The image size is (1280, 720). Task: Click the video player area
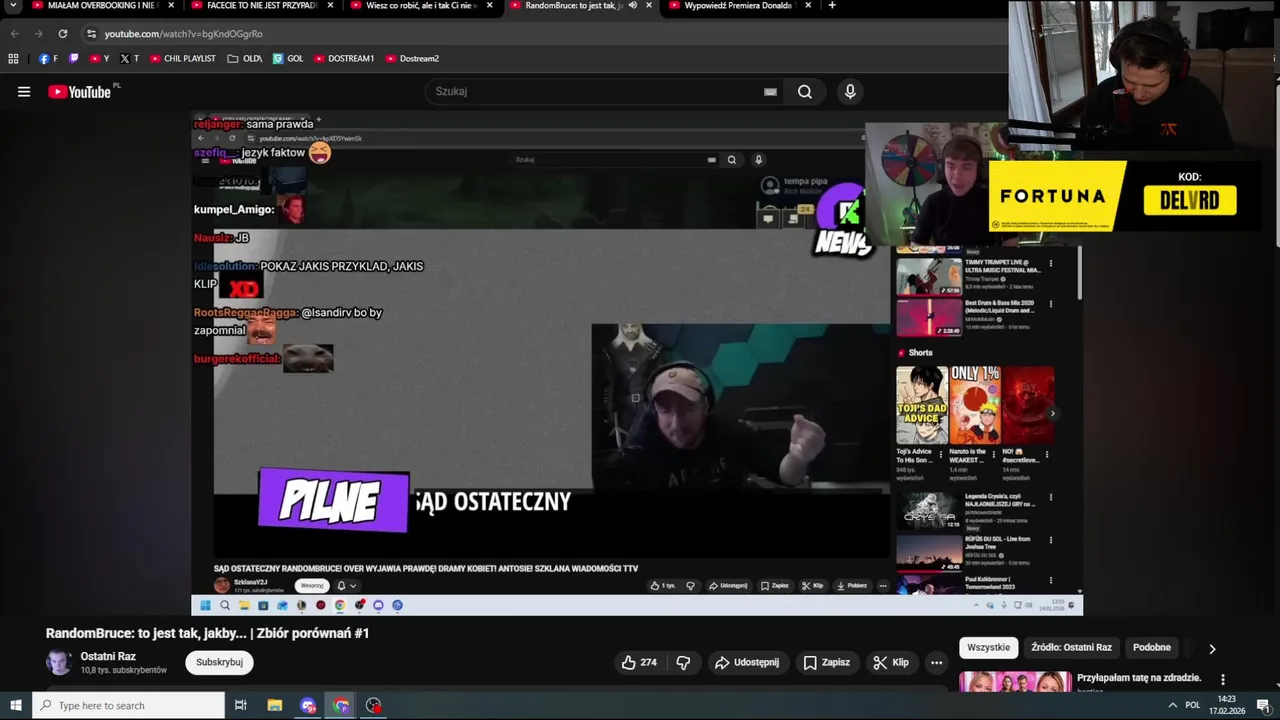(x=637, y=364)
